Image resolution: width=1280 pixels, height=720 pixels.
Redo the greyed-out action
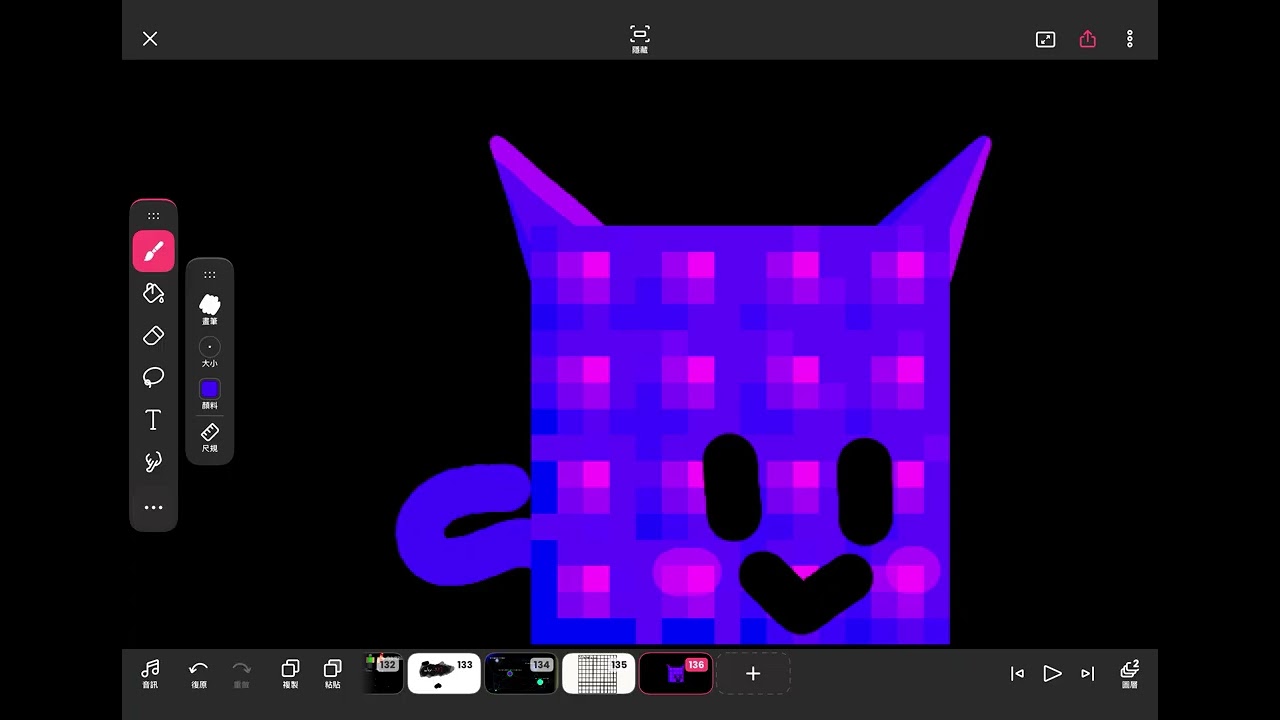(241, 674)
